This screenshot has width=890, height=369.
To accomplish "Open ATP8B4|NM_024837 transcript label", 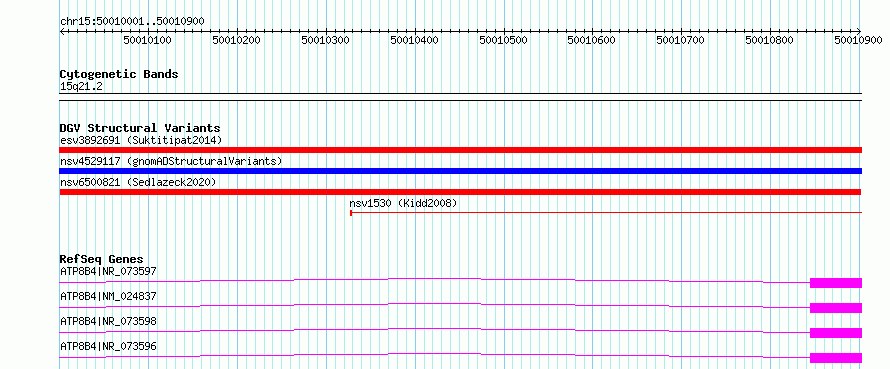I will tap(108, 296).
